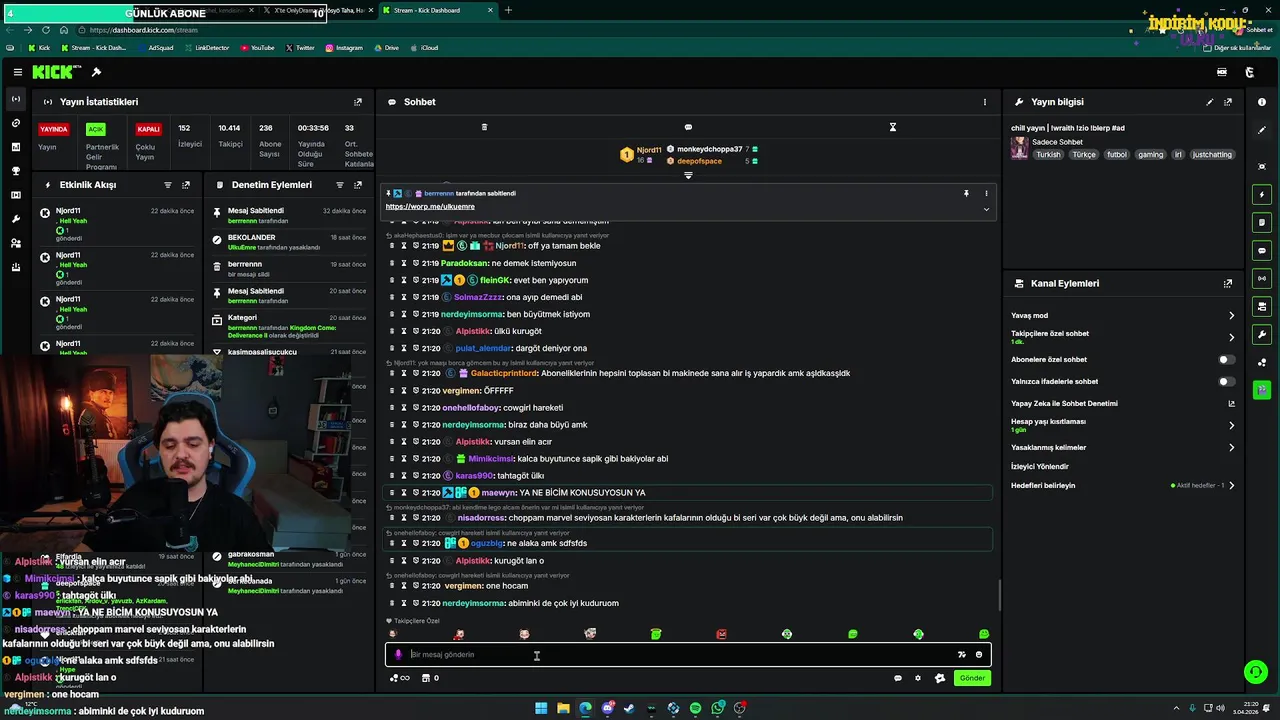
Task: Toggle the stream stats widget in right sidebar
Action: [1262, 278]
